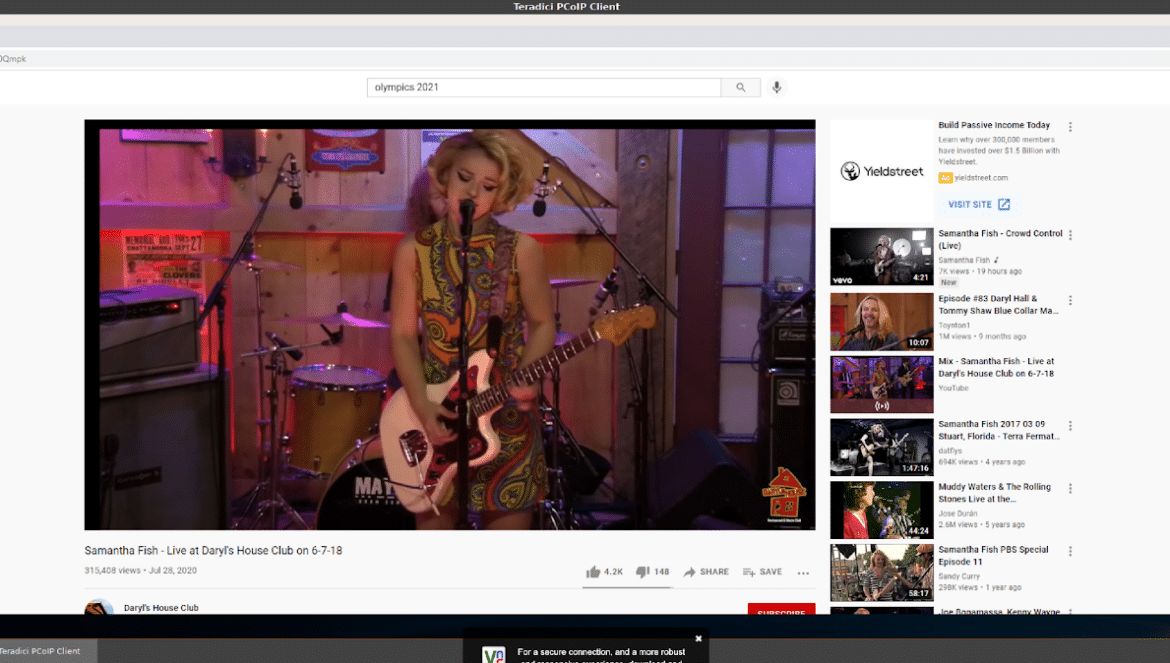This screenshot has width=1170, height=663.
Task: Close the secure connection notification popup
Action: 698,638
